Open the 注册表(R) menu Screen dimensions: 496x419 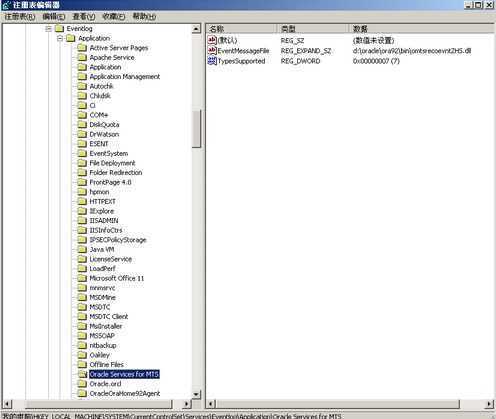click(x=20, y=16)
